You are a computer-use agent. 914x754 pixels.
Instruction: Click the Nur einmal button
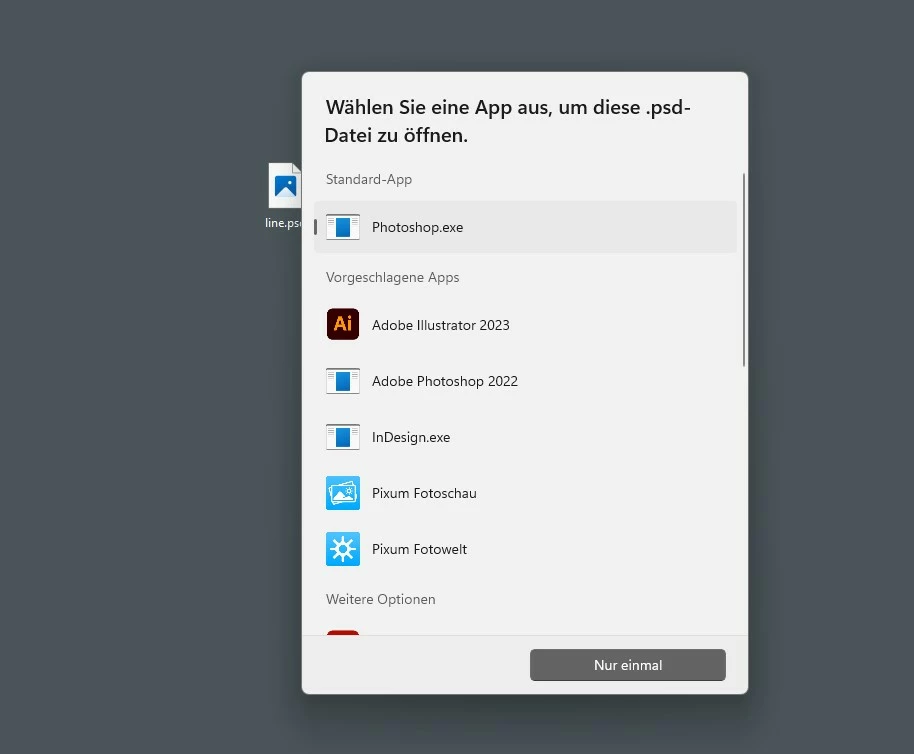[x=628, y=665]
